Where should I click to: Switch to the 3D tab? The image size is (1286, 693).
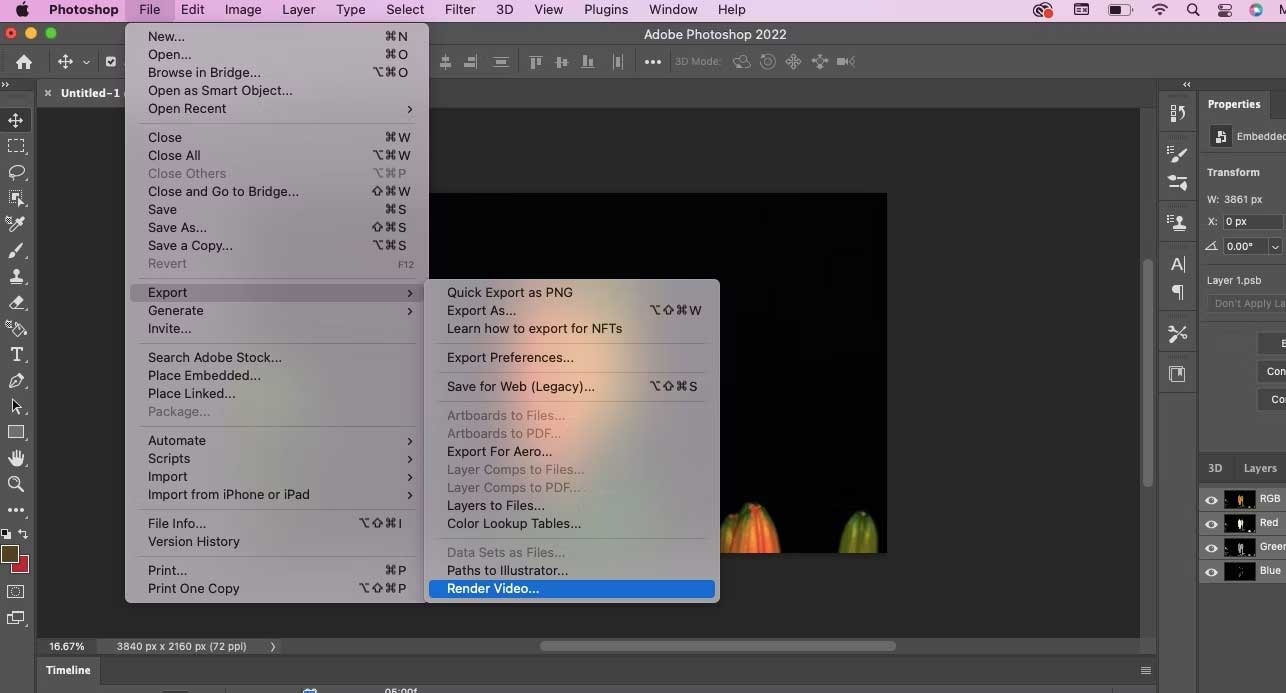(1215, 467)
